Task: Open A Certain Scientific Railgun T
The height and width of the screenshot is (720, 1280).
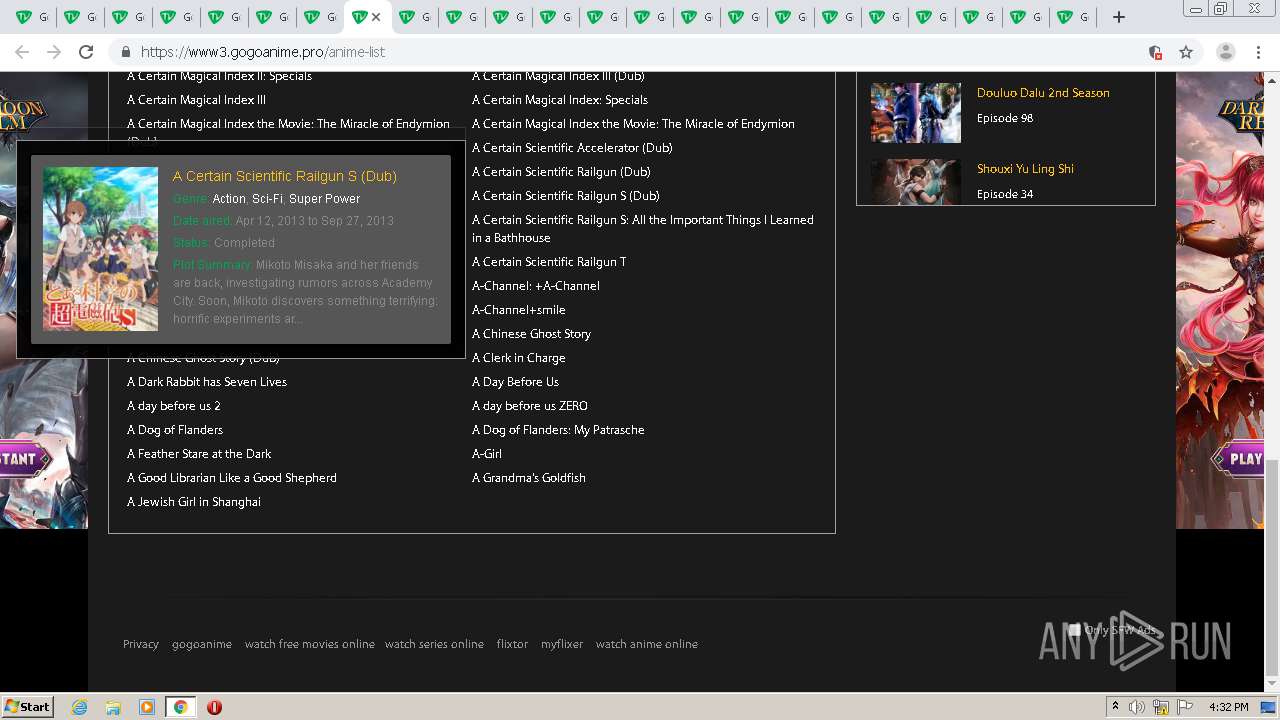Action: 549,262
